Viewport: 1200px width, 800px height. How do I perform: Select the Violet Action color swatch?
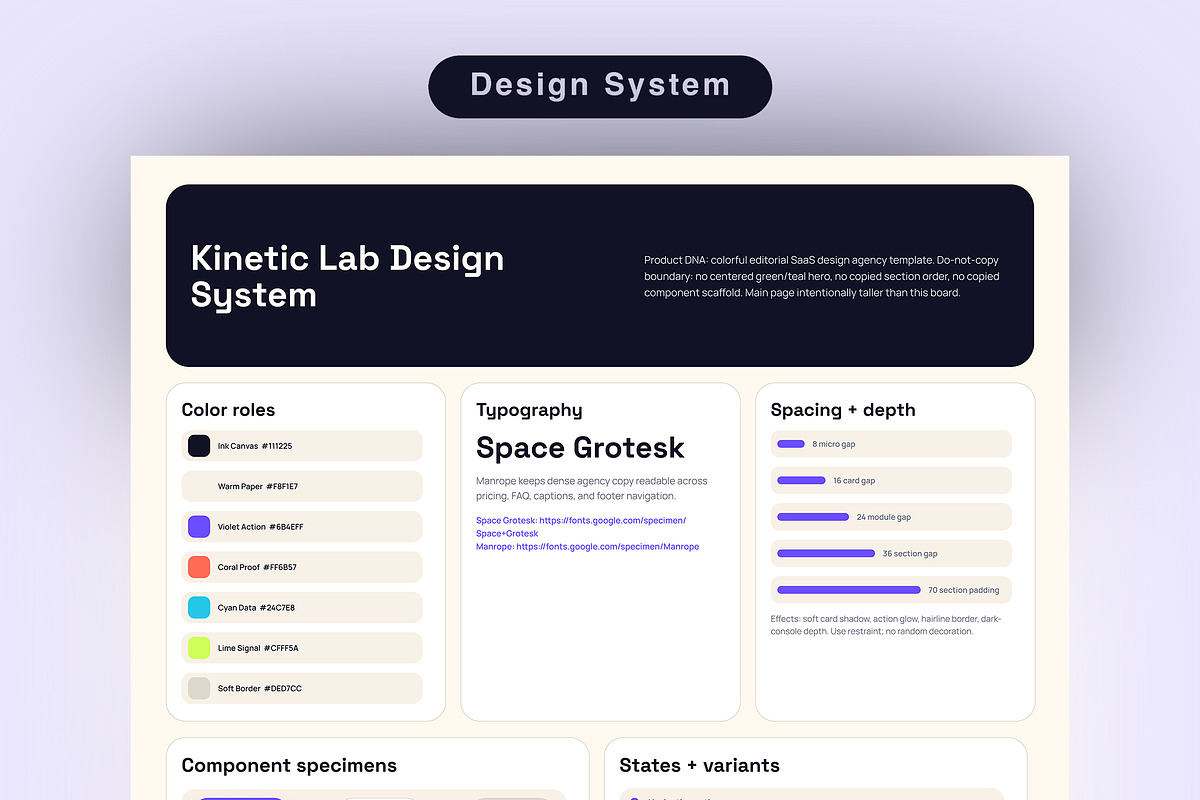(199, 527)
